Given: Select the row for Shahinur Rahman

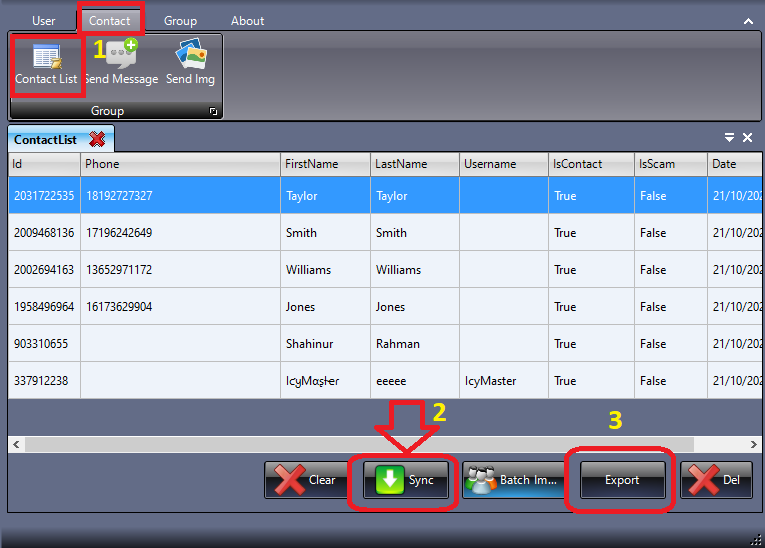Looking at the screenshot, I should click(x=310, y=344).
